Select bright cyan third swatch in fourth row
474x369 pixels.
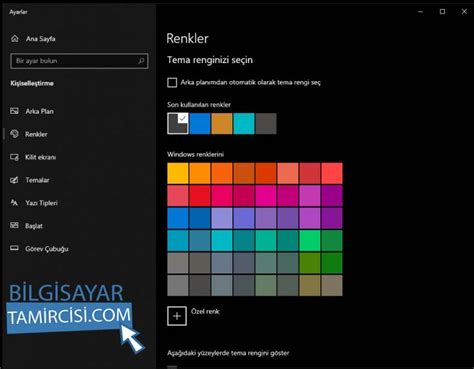pyautogui.click(x=222, y=240)
